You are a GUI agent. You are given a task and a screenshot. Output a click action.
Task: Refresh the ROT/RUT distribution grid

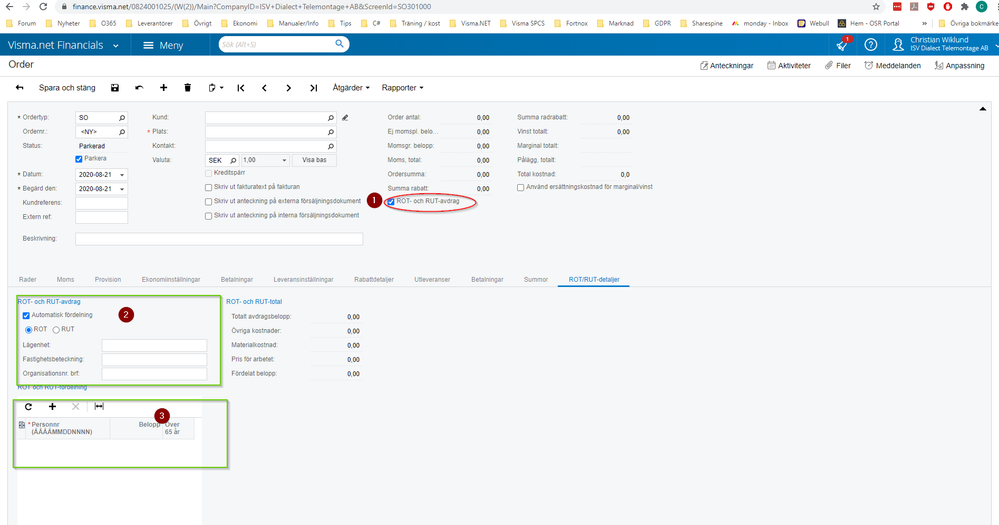click(x=28, y=407)
